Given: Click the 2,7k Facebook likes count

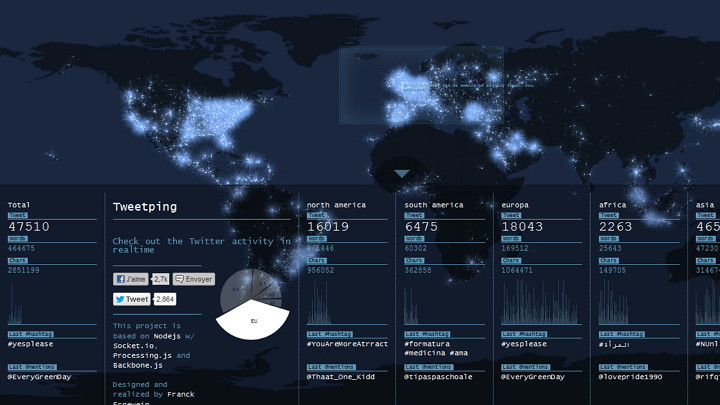Looking at the screenshot, I should tap(161, 279).
